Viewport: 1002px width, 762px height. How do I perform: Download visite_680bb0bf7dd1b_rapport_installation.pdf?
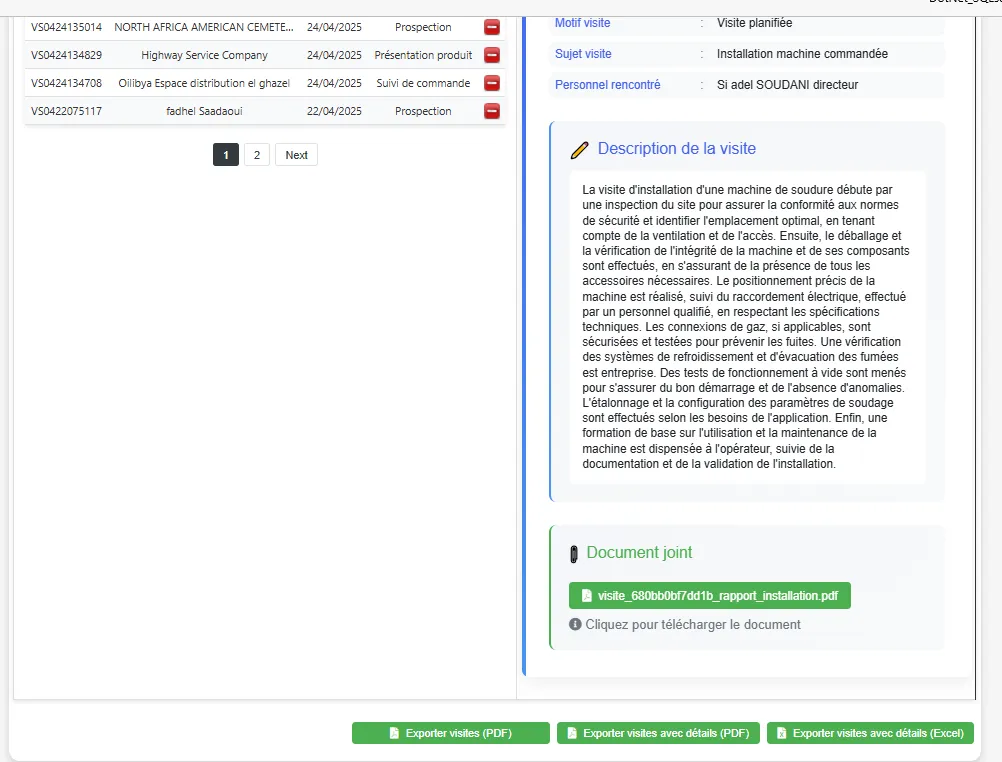click(709, 595)
